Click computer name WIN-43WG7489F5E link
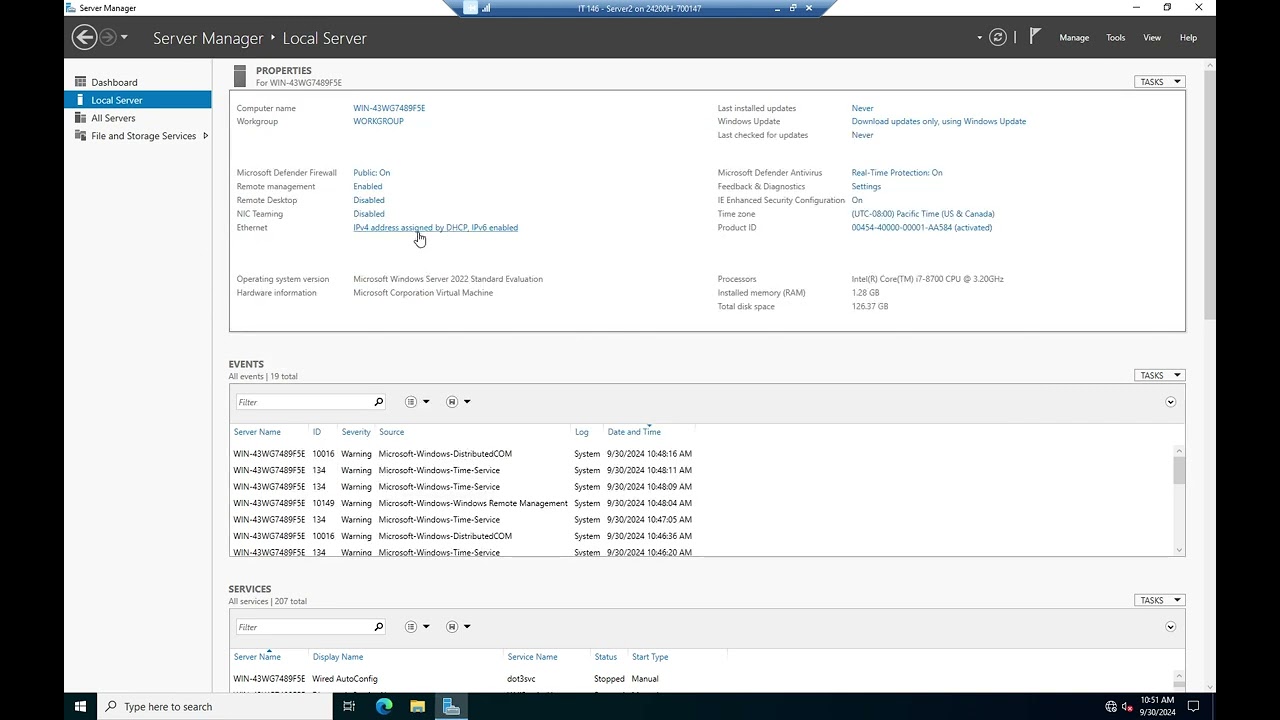 point(389,108)
